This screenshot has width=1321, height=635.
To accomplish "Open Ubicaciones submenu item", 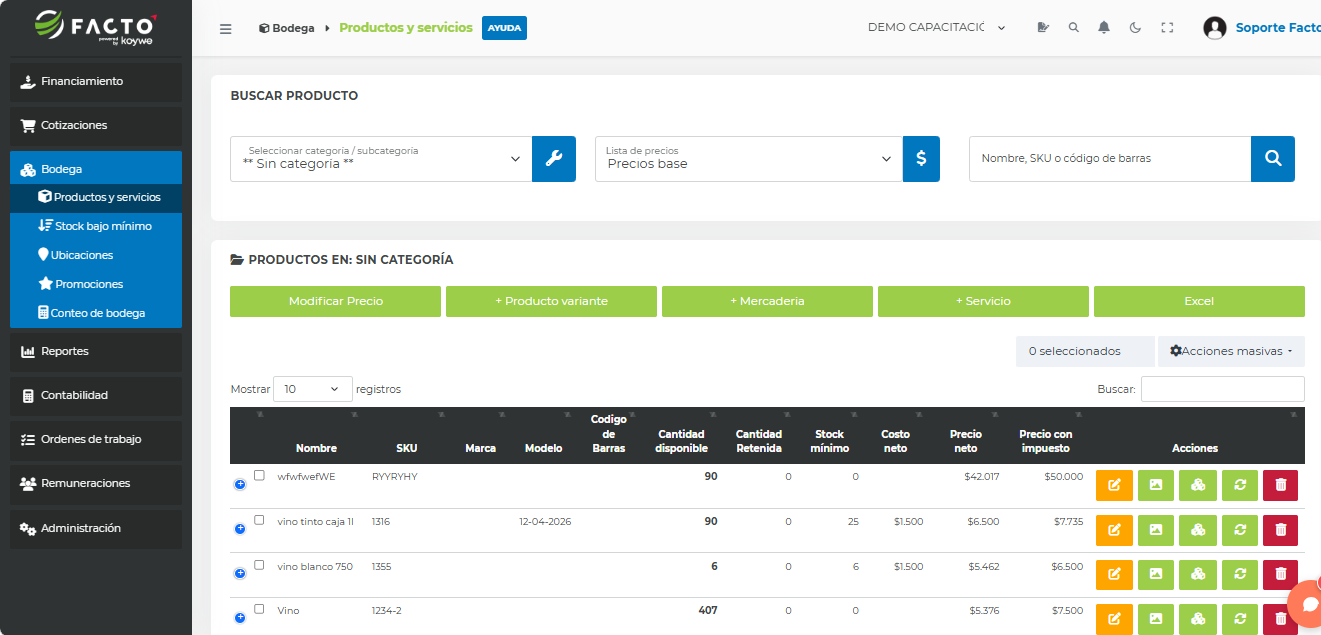I will [96, 255].
